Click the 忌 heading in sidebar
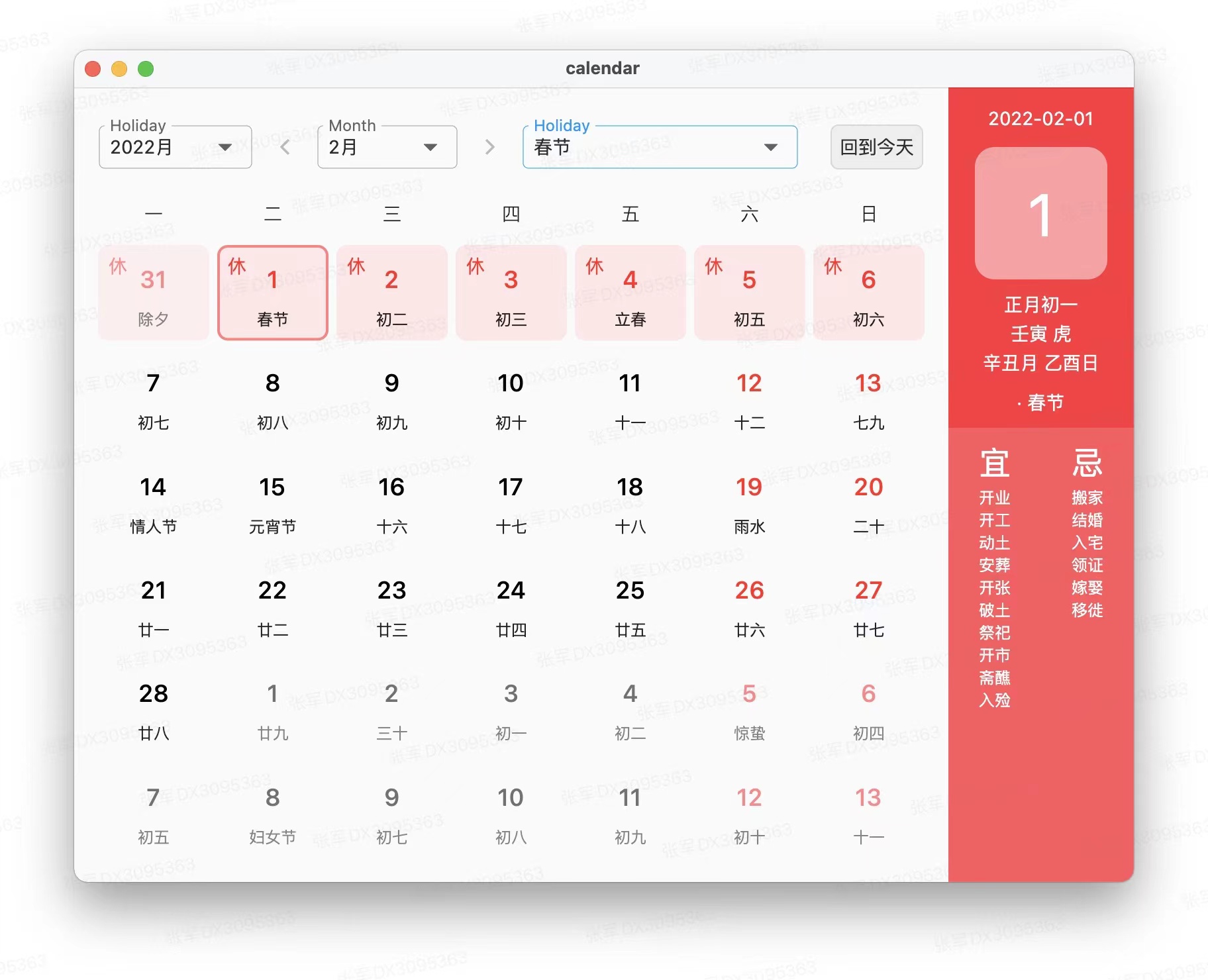 pyautogui.click(x=1087, y=463)
